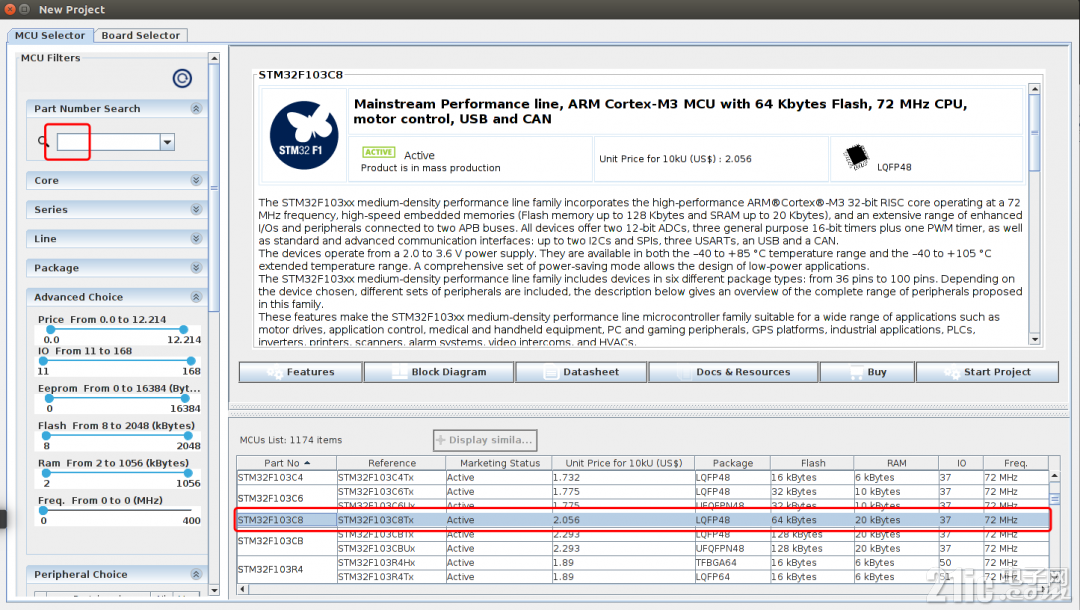Select the STM32F103CBUx reference row
Image resolution: width=1080 pixels, height=610 pixels.
click(x=391, y=548)
